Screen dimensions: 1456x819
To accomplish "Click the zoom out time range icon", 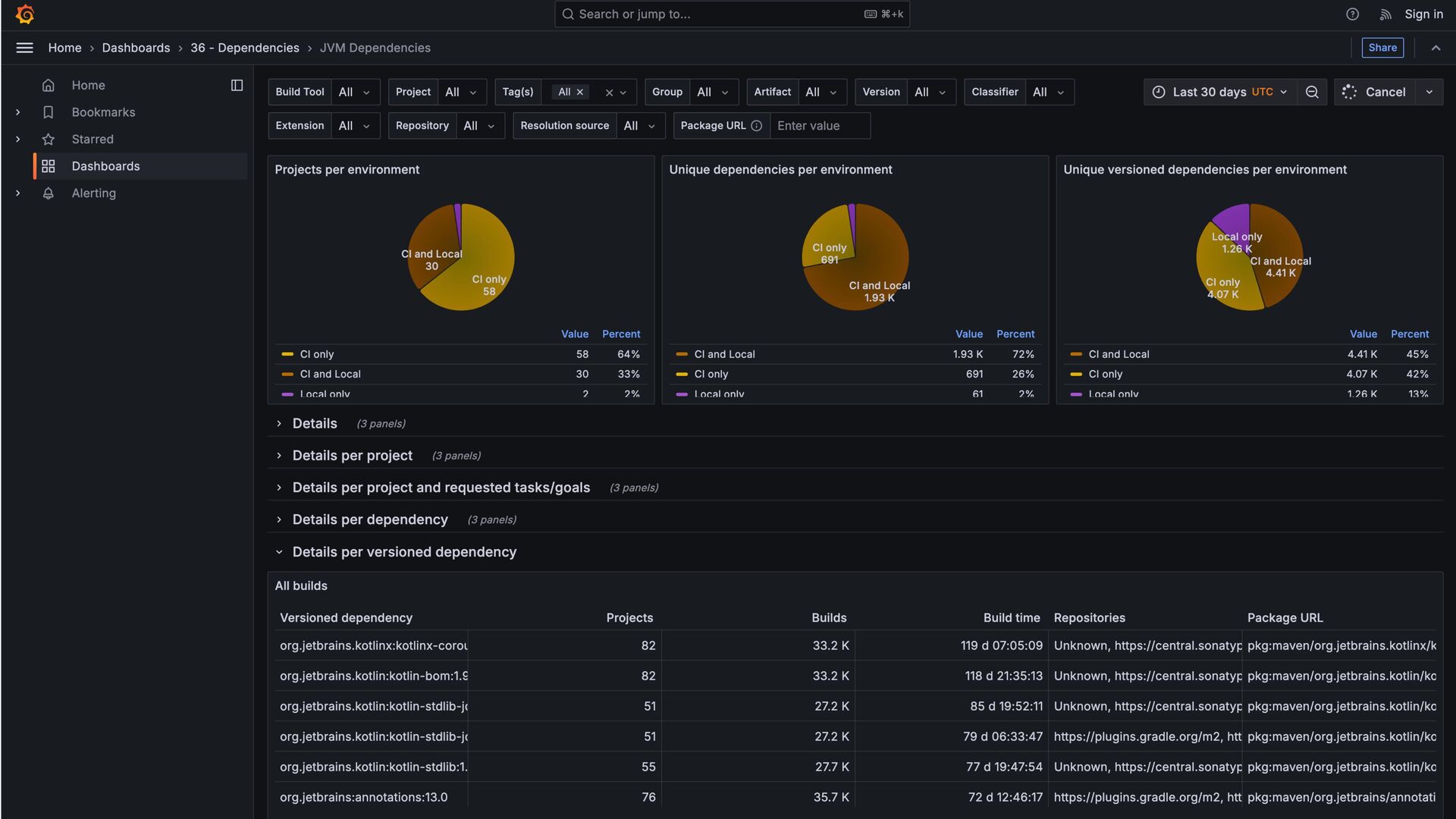I will [x=1312, y=92].
